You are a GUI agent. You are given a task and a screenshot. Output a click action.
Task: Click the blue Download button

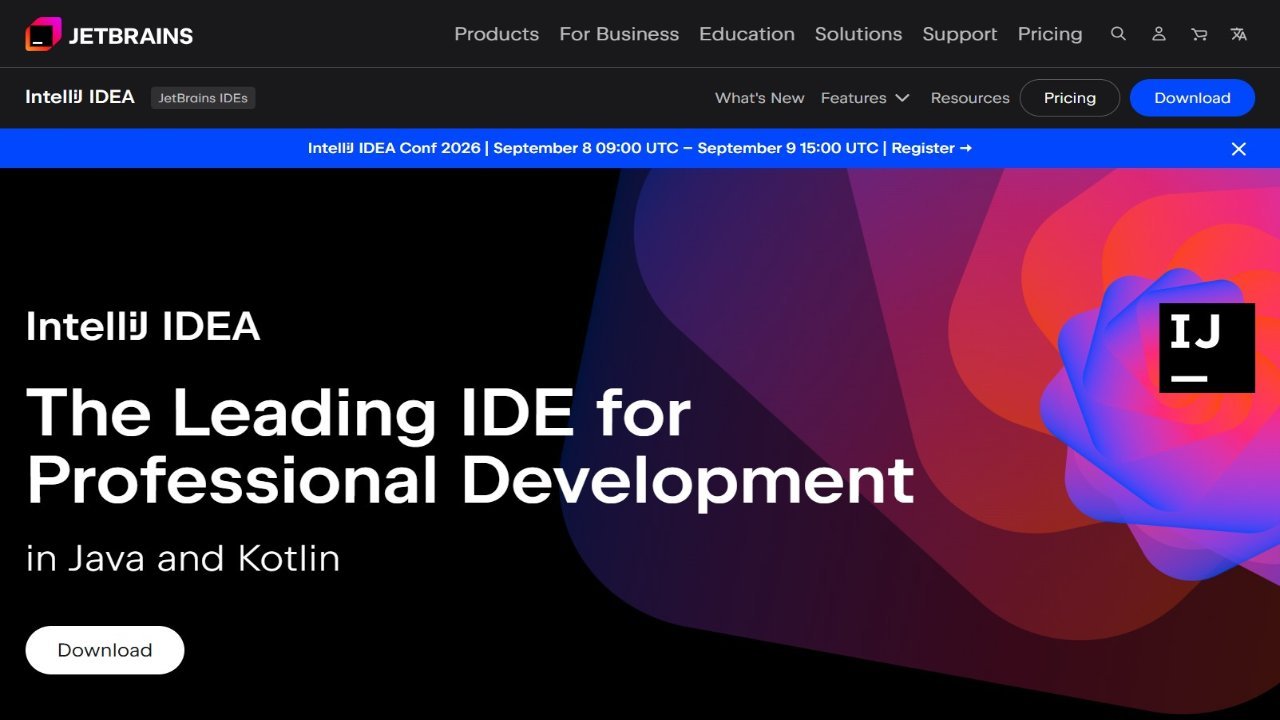(x=1192, y=98)
